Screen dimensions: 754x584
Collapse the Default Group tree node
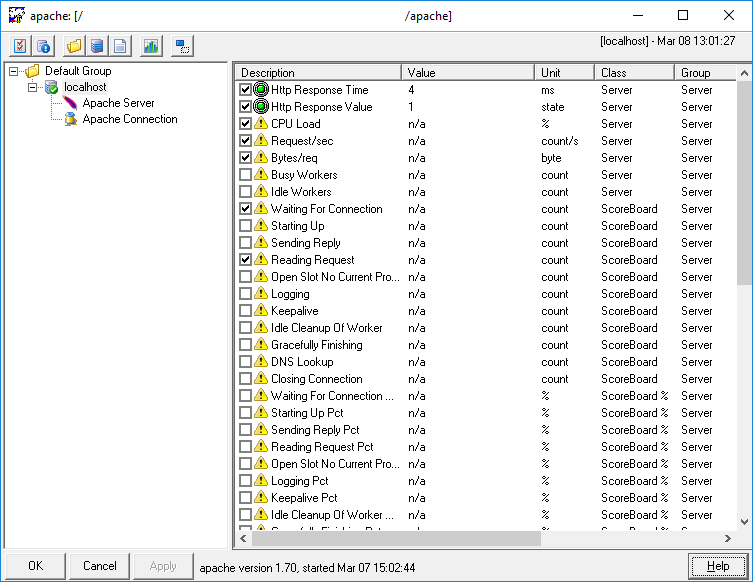tap(13, 71)
